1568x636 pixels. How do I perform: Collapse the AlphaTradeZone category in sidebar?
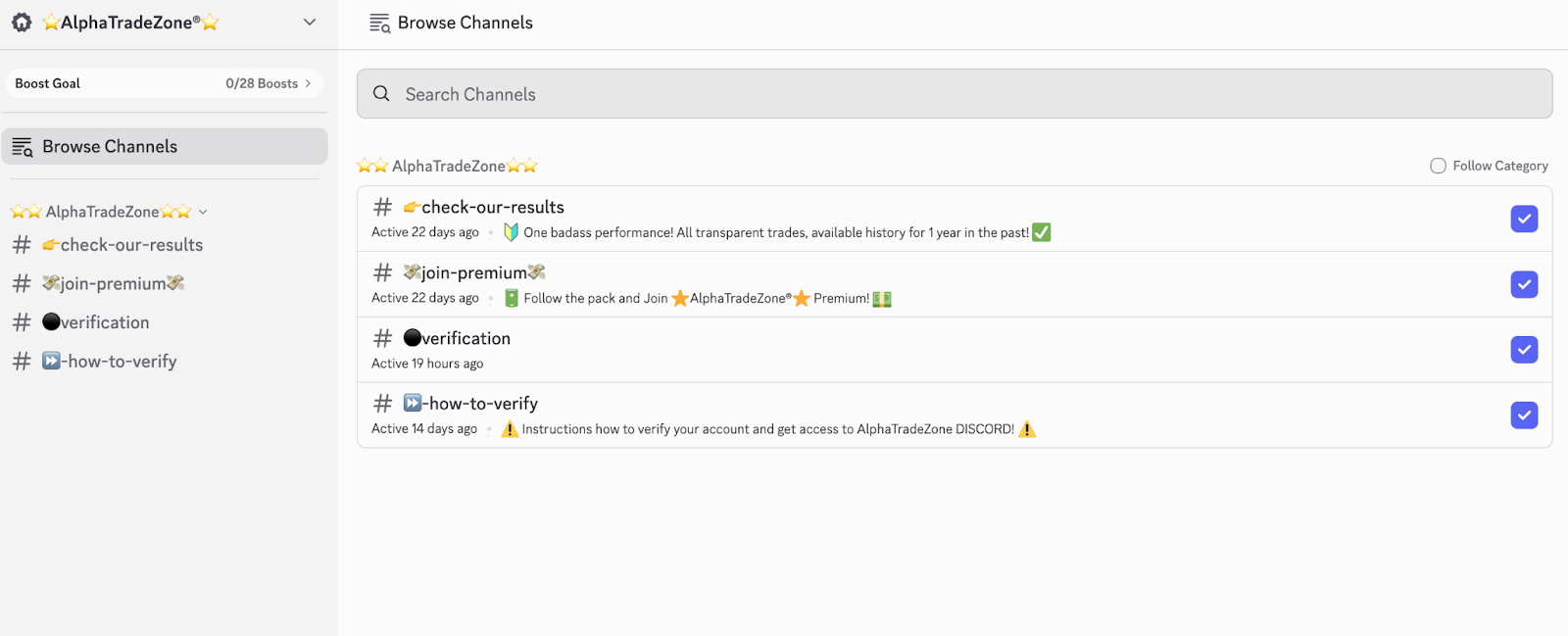point(203,212)
